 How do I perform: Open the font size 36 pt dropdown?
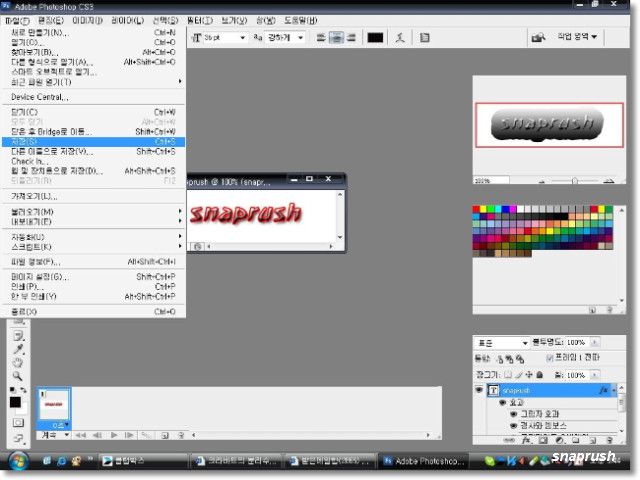[x=242, y=38]
